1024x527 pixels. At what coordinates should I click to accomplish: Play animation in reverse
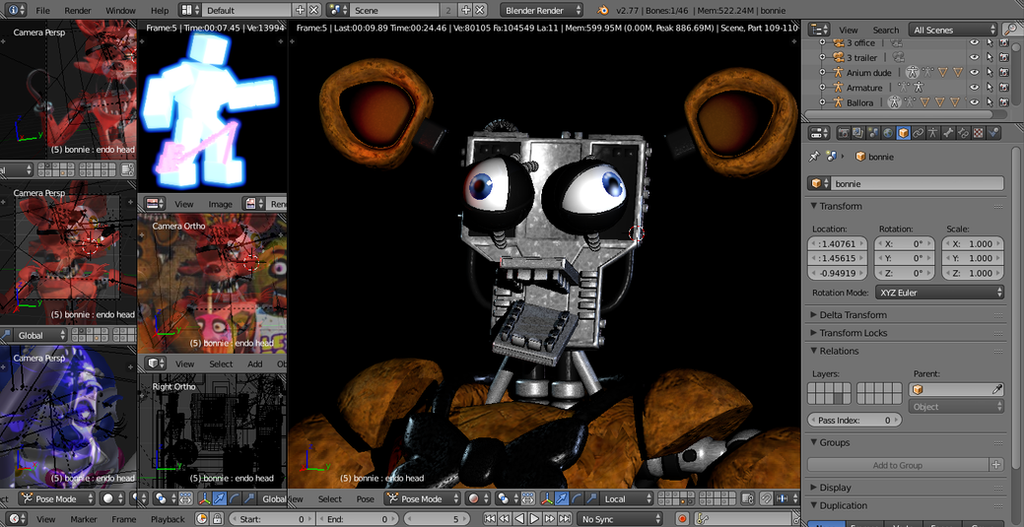click(519, 519)
